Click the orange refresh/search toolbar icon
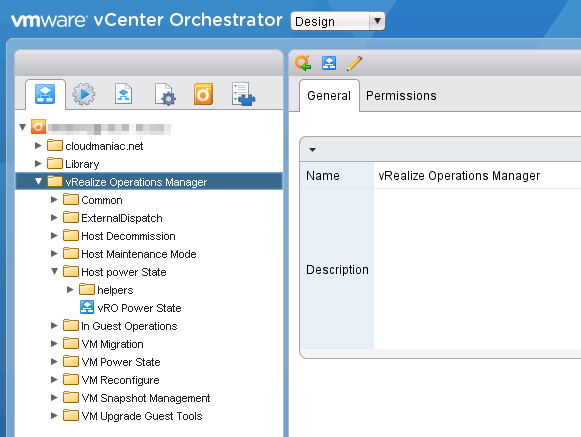The width and height of the screenshot is (581, 437). [x=303, y=63]
